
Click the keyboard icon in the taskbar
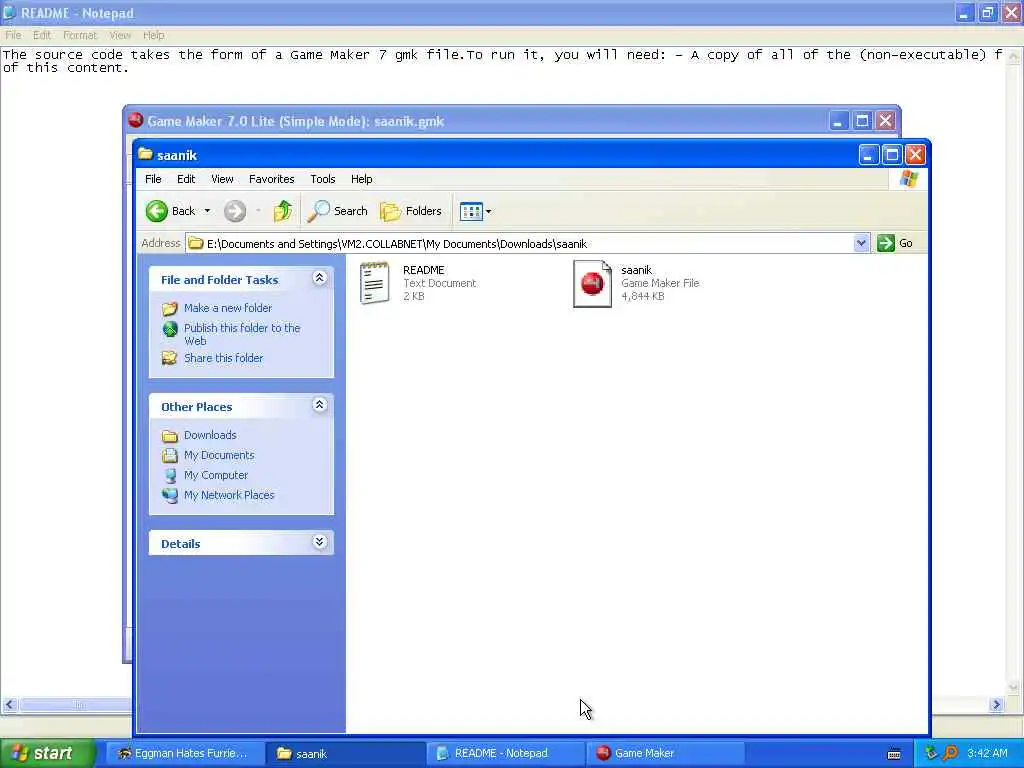894,754
